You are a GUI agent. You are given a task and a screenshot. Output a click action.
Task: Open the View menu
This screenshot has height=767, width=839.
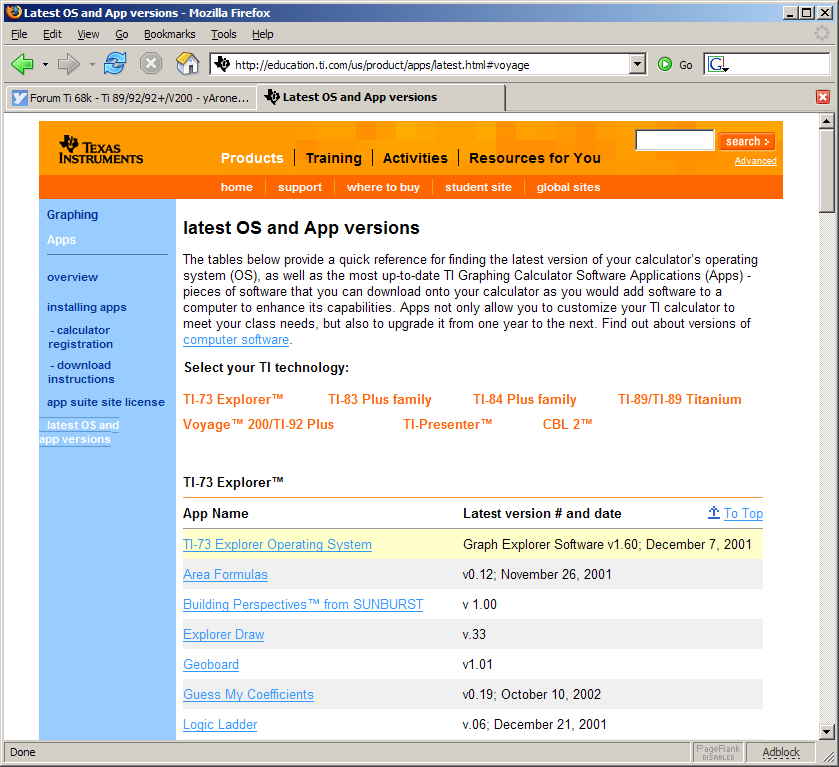[88, 34]
